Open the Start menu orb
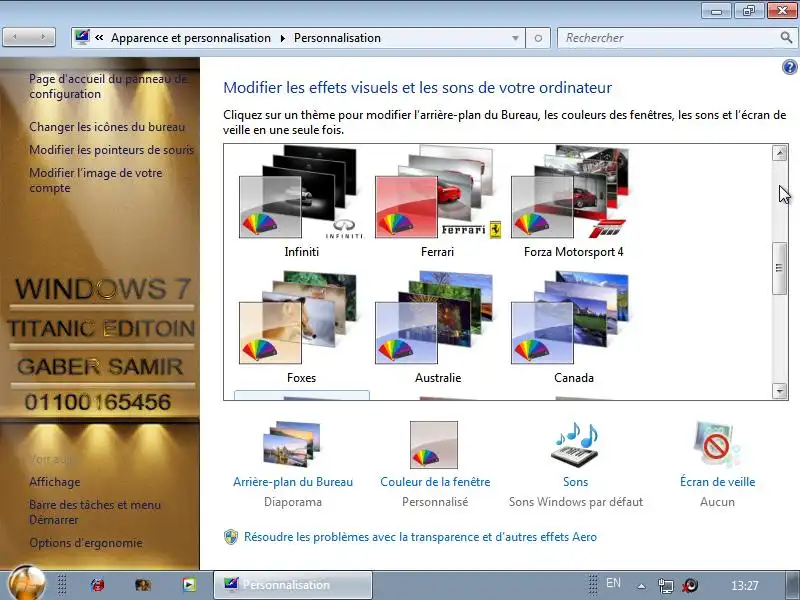The image size is (800, 600). coord(27,583)
